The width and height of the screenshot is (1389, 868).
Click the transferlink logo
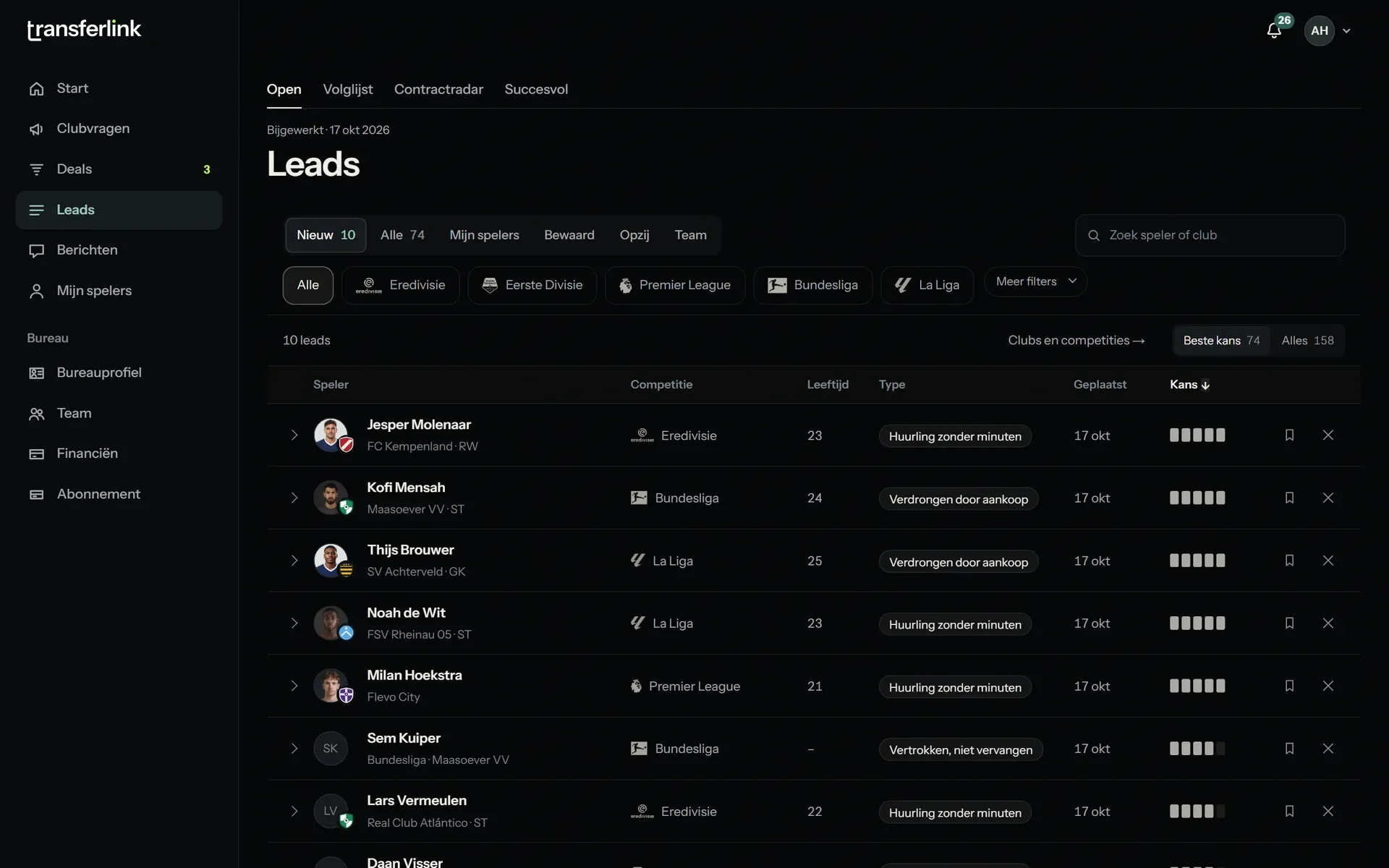[84, 30]
